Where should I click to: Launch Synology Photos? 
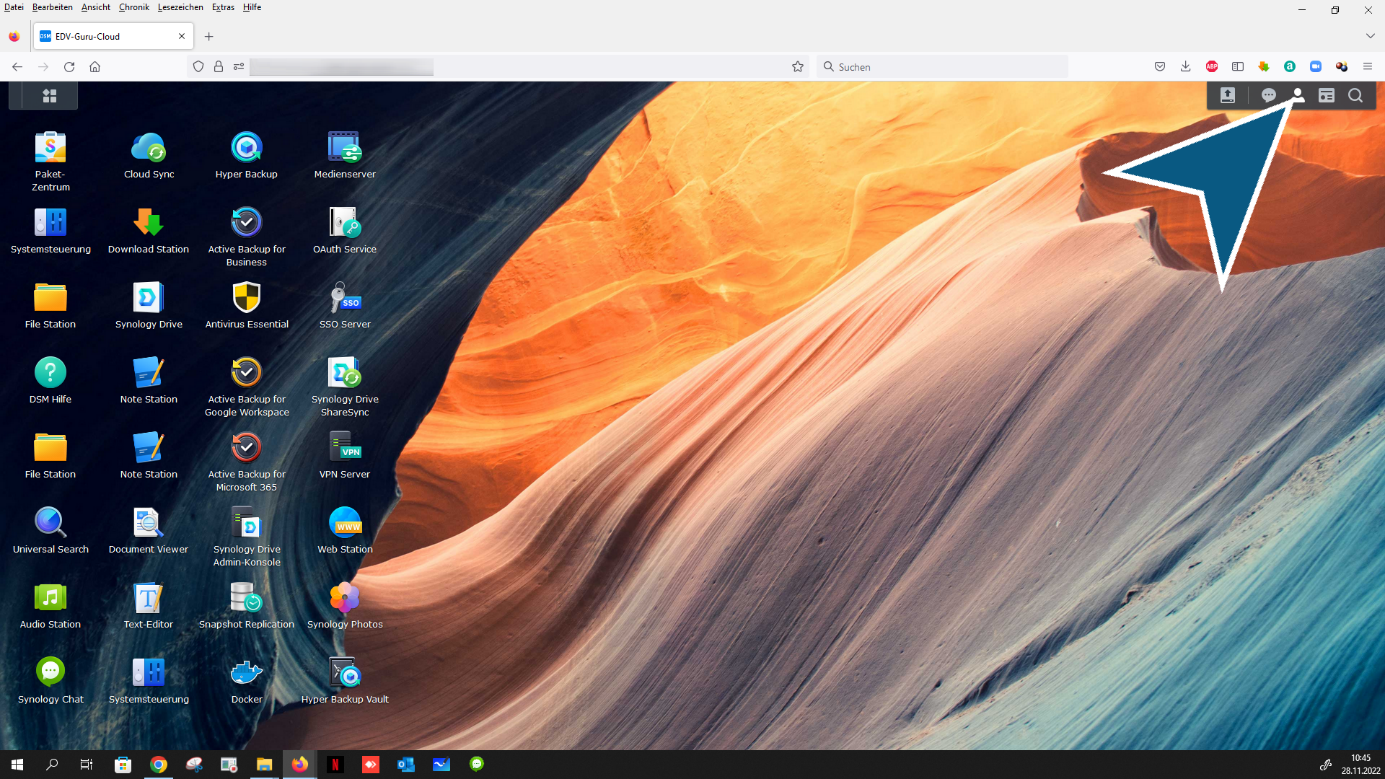[344, 598]
